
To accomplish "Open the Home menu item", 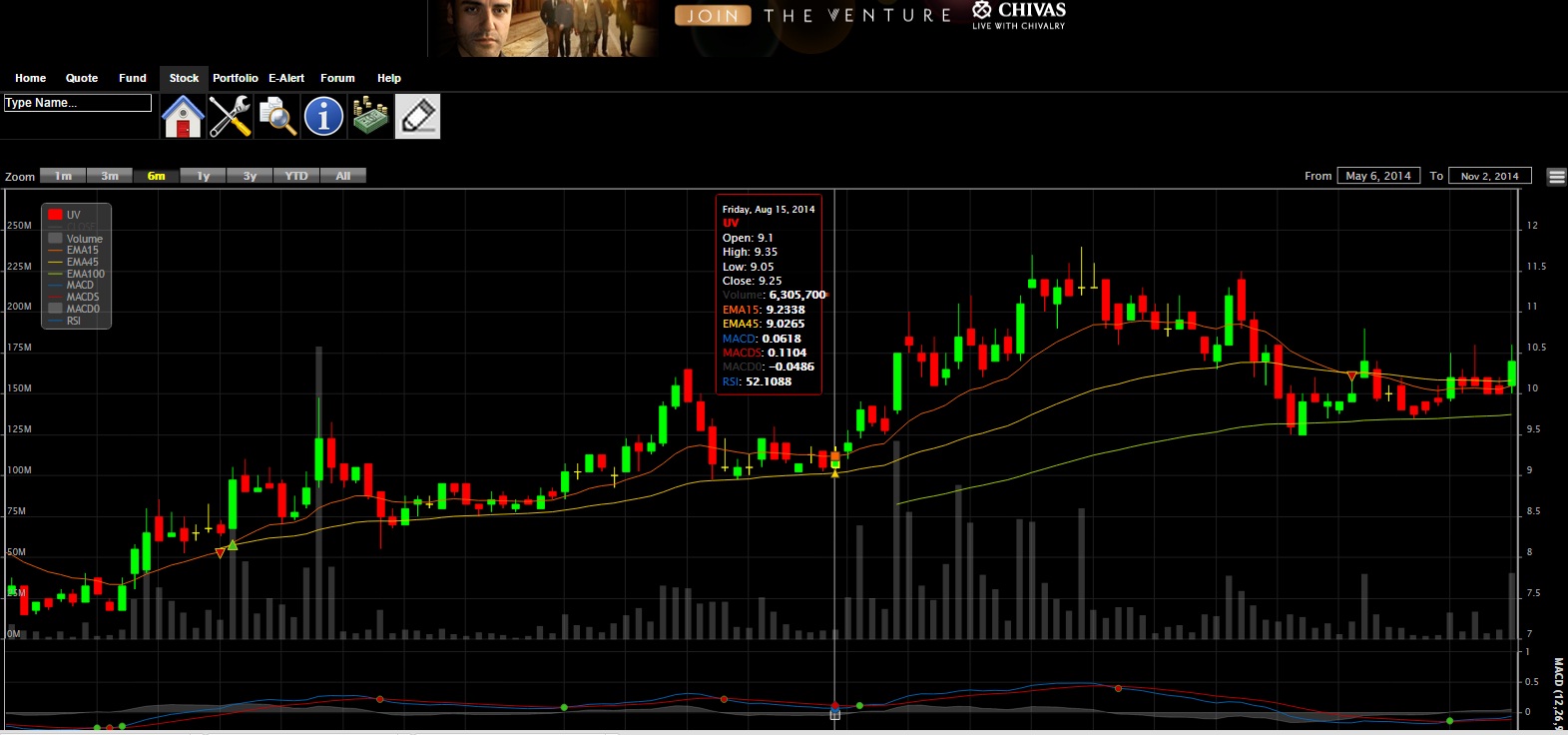I will point(30,78).
